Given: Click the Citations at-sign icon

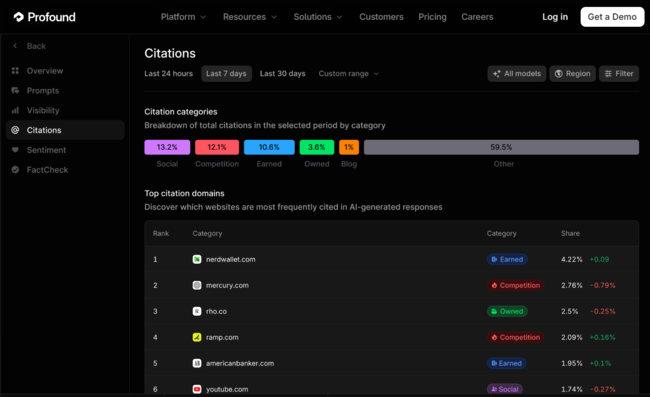Looking at the screenshot, I should (15, 130).
